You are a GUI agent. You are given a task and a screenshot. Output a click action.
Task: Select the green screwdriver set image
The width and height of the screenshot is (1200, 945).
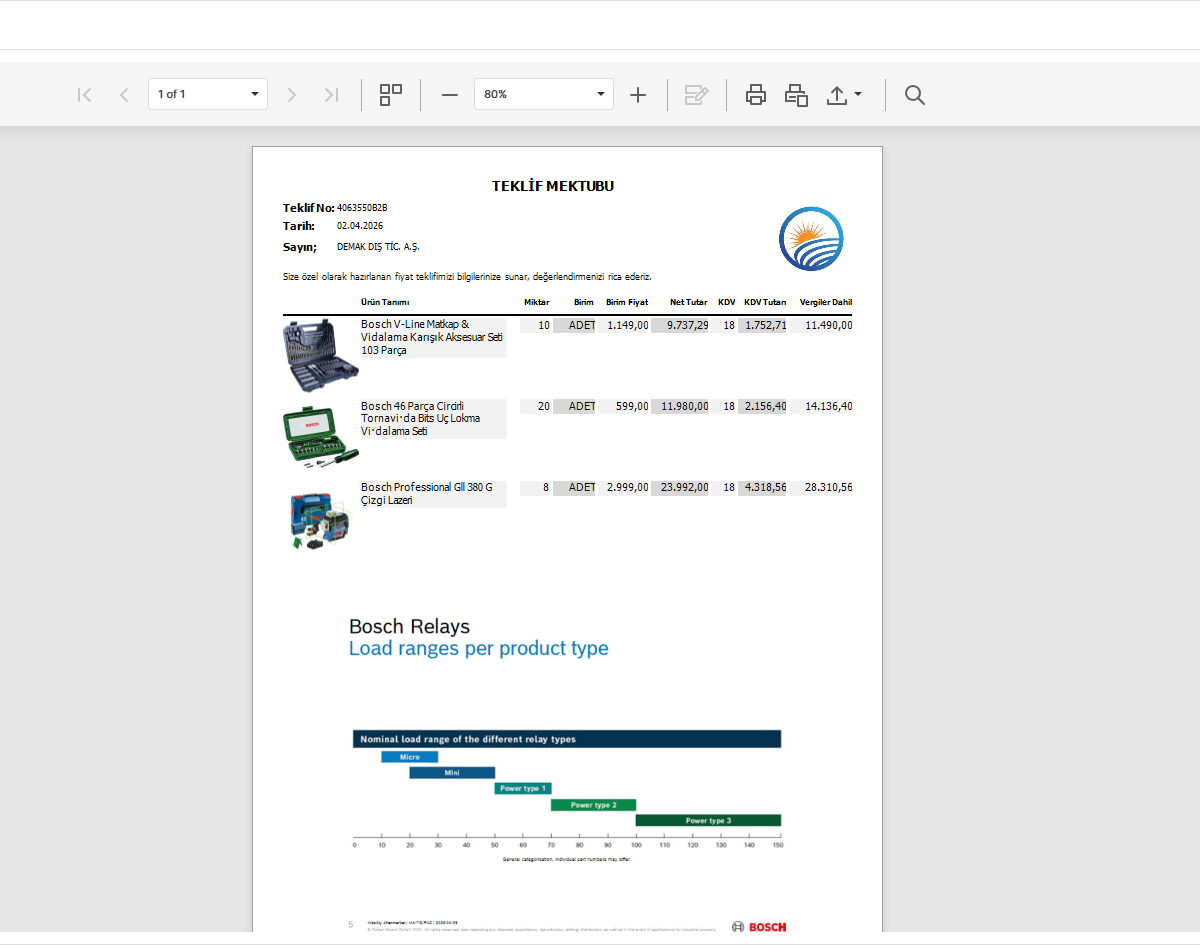[x=320, y=436]
